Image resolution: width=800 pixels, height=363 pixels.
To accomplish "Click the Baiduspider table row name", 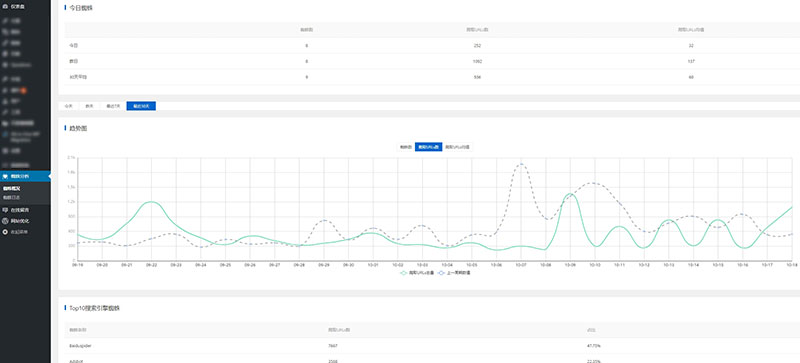I will pos(81,346).
